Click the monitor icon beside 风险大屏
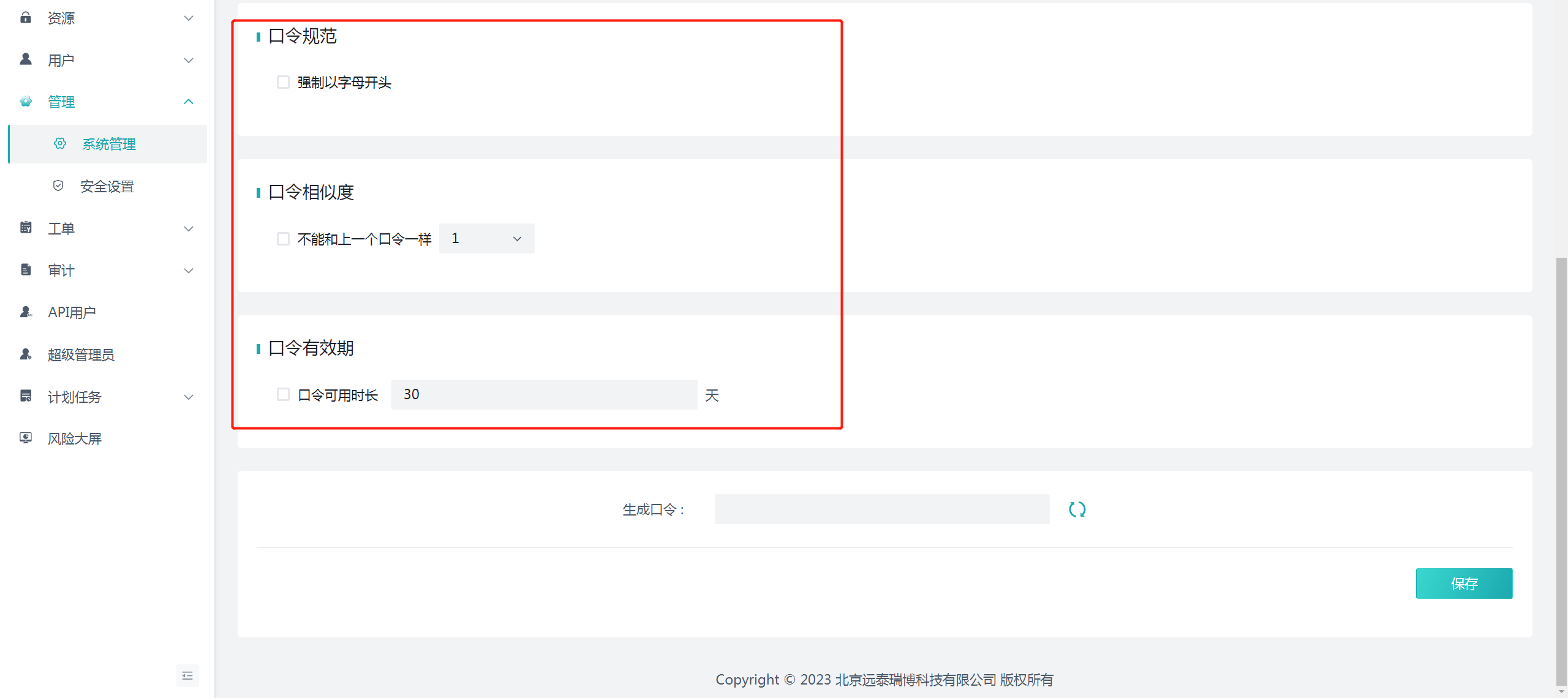This screenshot has width=1568, height=698. coord(26,438)
